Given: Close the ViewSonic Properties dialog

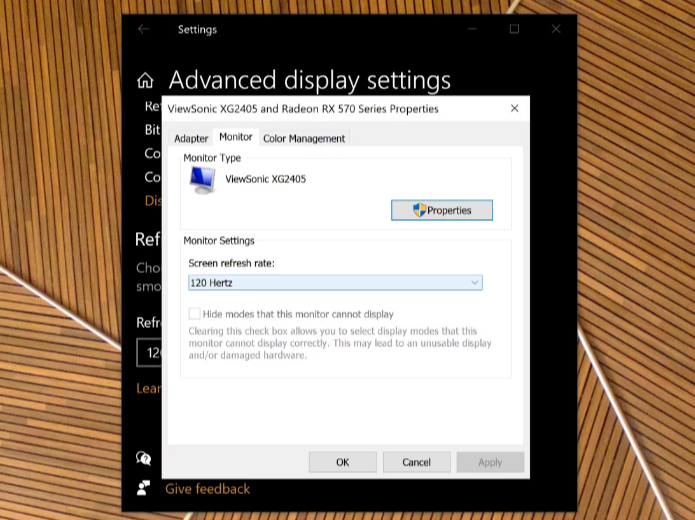Looking at the screenshot, I should coord(514,108).
